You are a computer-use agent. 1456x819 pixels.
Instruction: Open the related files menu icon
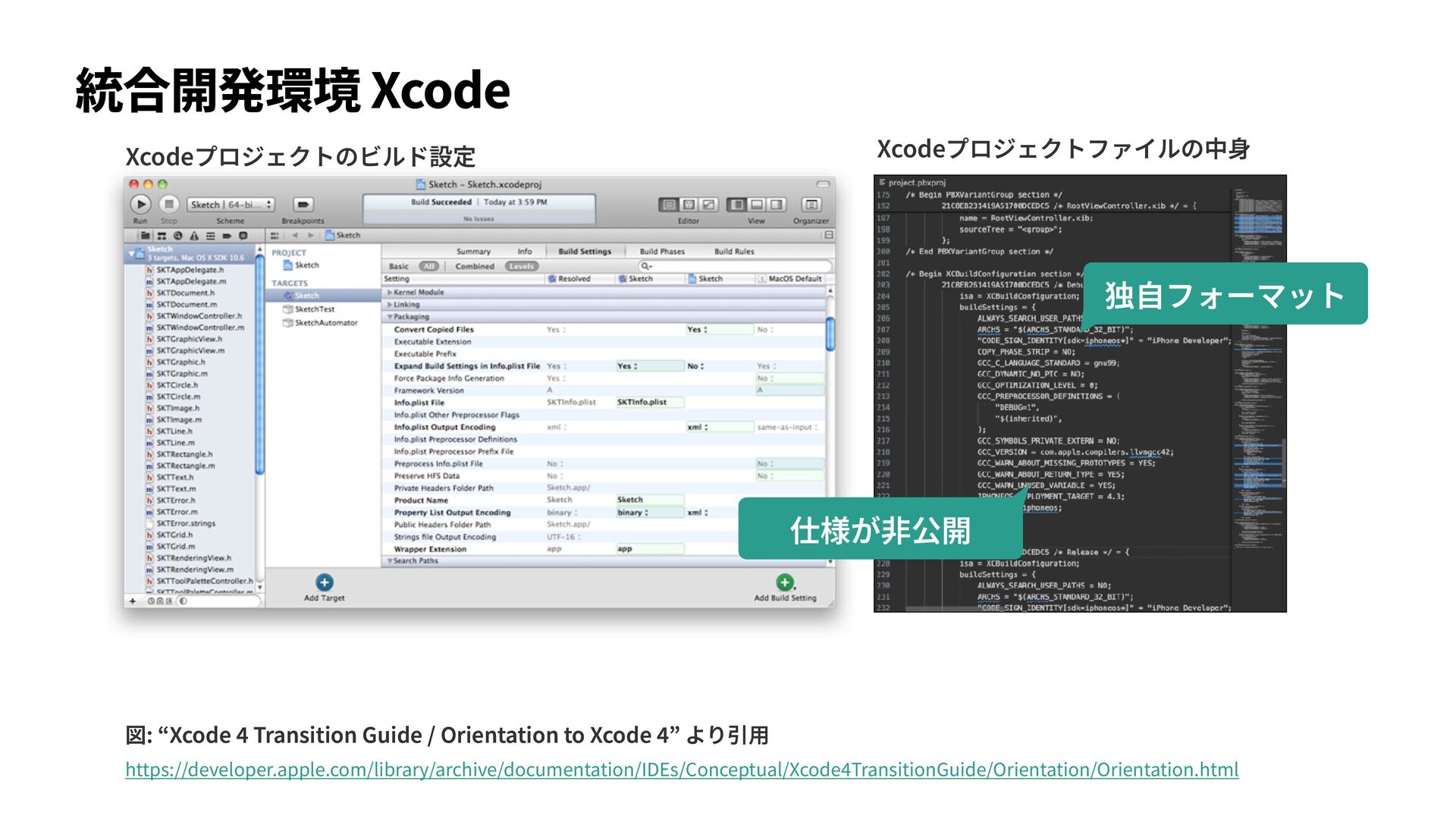(x=275, y=236)
